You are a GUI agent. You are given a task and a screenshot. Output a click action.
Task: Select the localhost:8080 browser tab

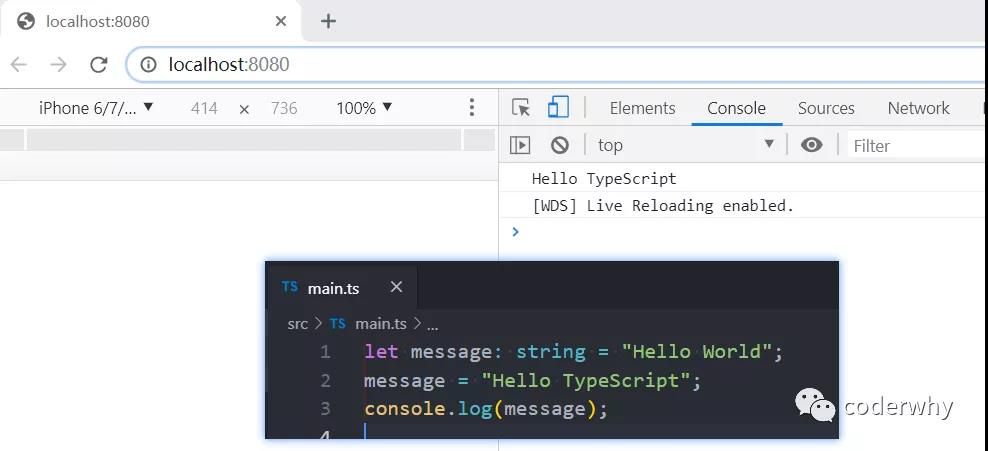tap(151, 21)
